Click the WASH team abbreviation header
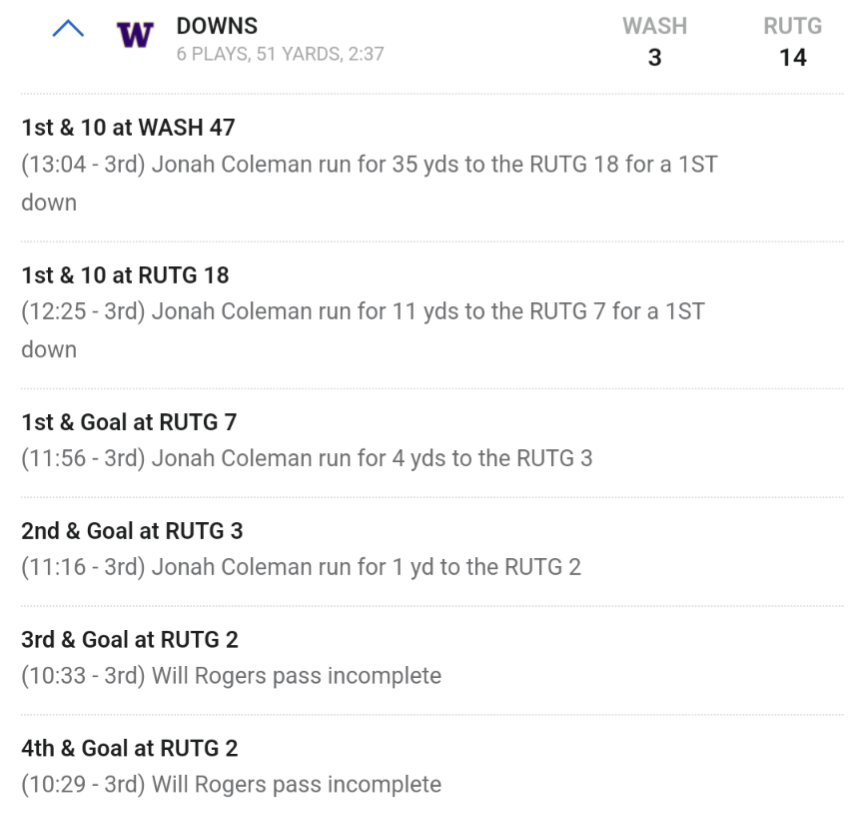 pyautogui.click(x=654, y=26)
